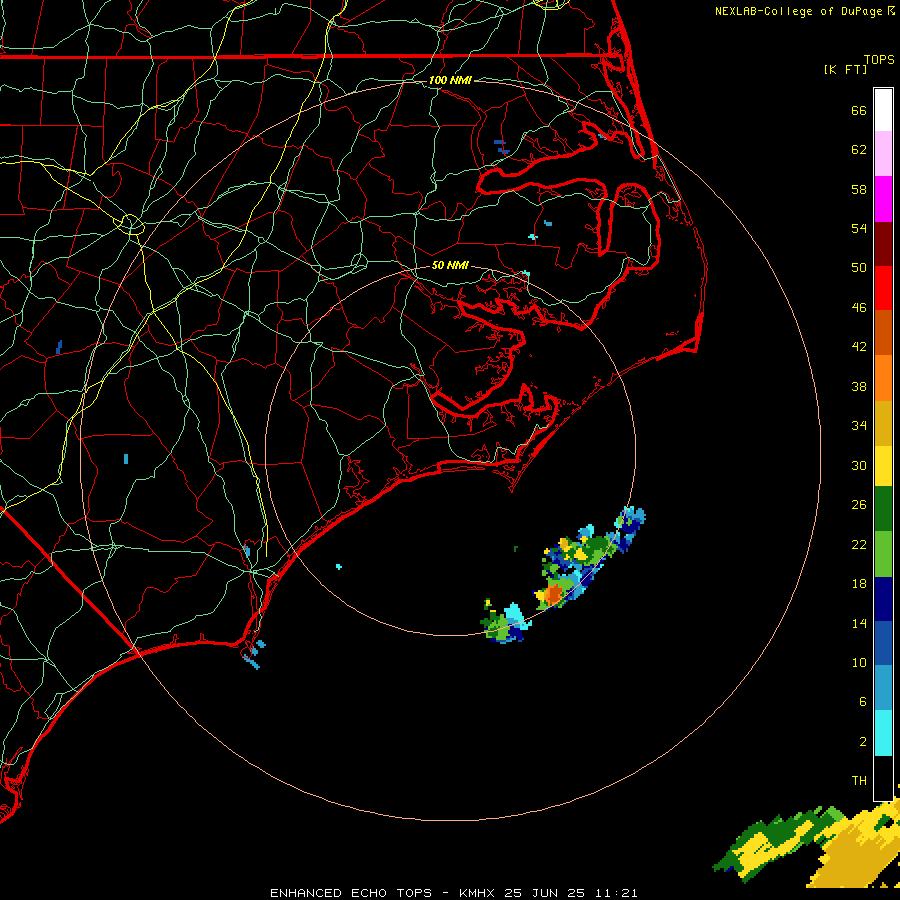Click the "NEXLAB-College of DuPage" title text
This screenshot has width=900, height=900.
click(x=798, y=11)
